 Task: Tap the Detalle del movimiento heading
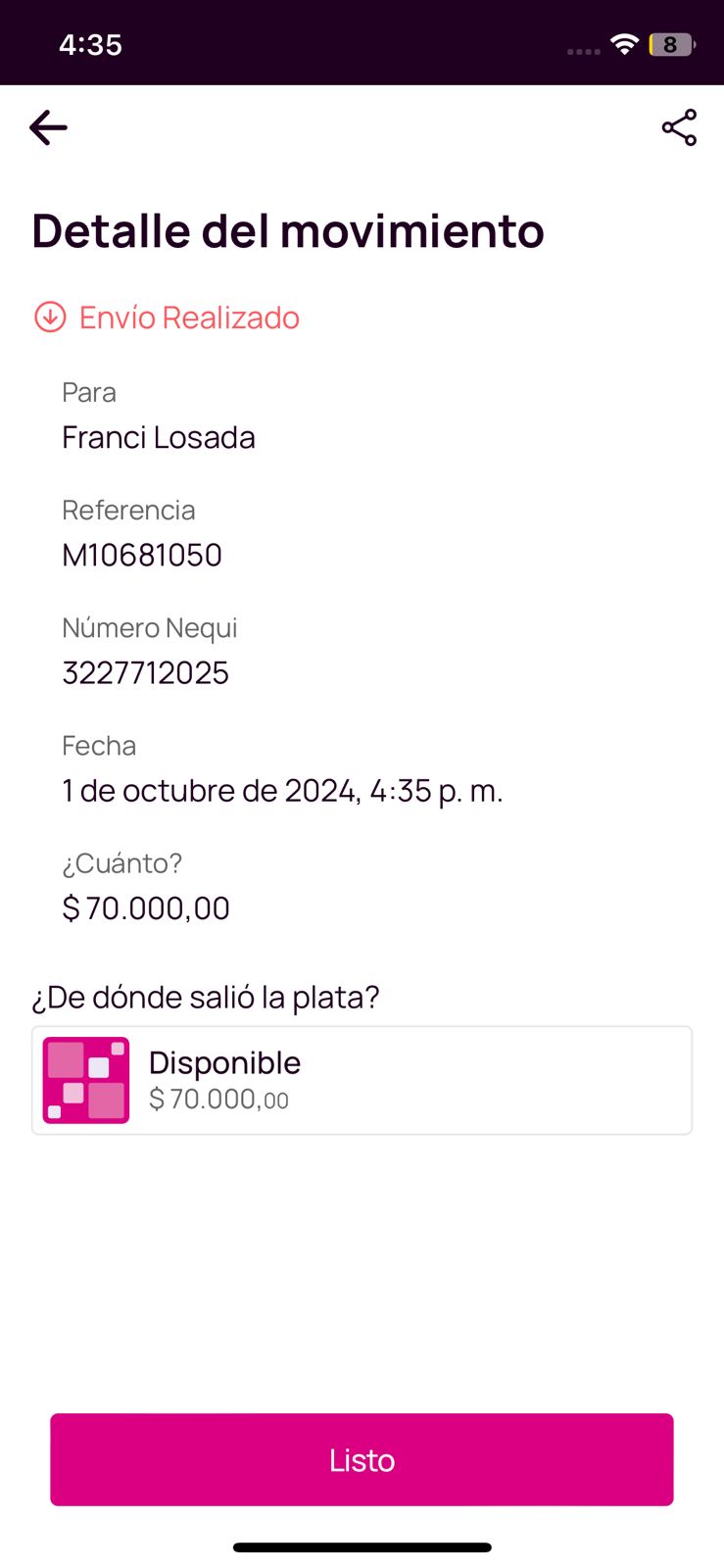[288, 231]
